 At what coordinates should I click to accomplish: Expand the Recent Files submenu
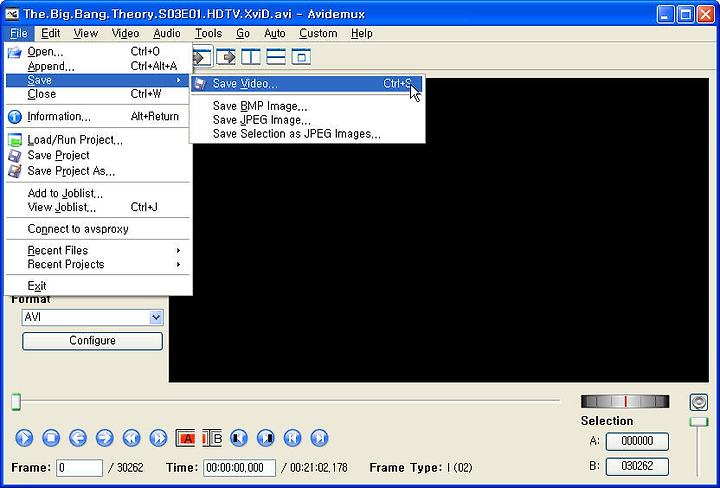tap(97, 250)
